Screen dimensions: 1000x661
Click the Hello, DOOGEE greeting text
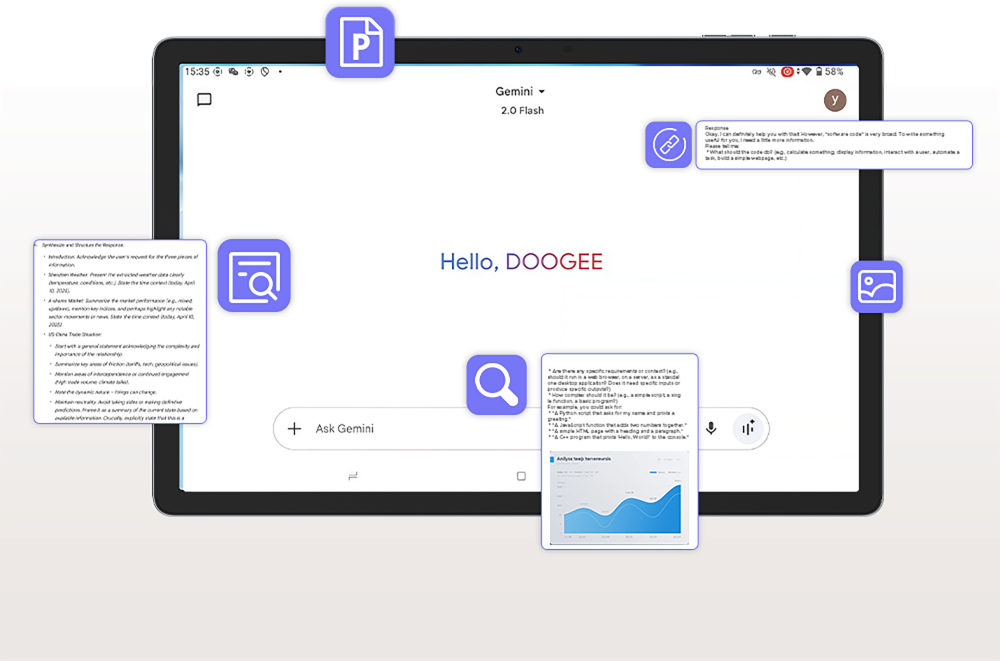(521, 262)
